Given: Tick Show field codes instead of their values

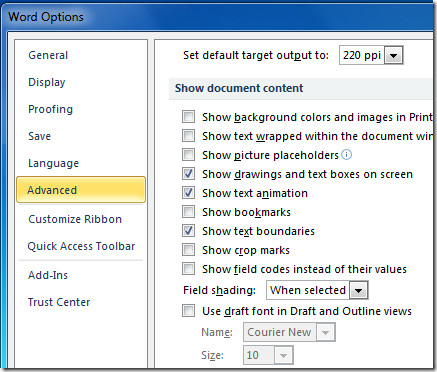Looking at the screenshot, I should pos(188,269).
